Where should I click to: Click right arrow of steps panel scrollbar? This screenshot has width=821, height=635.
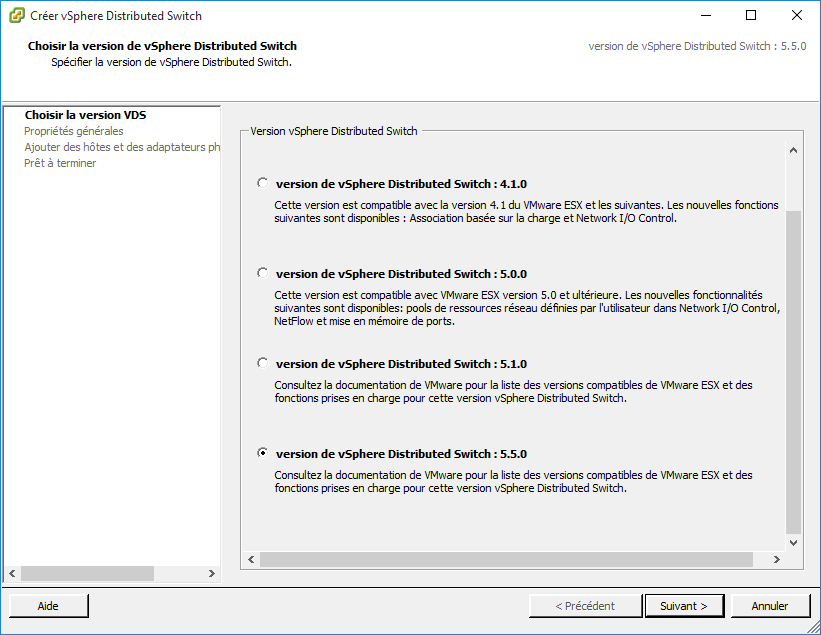tap(211, 574)
